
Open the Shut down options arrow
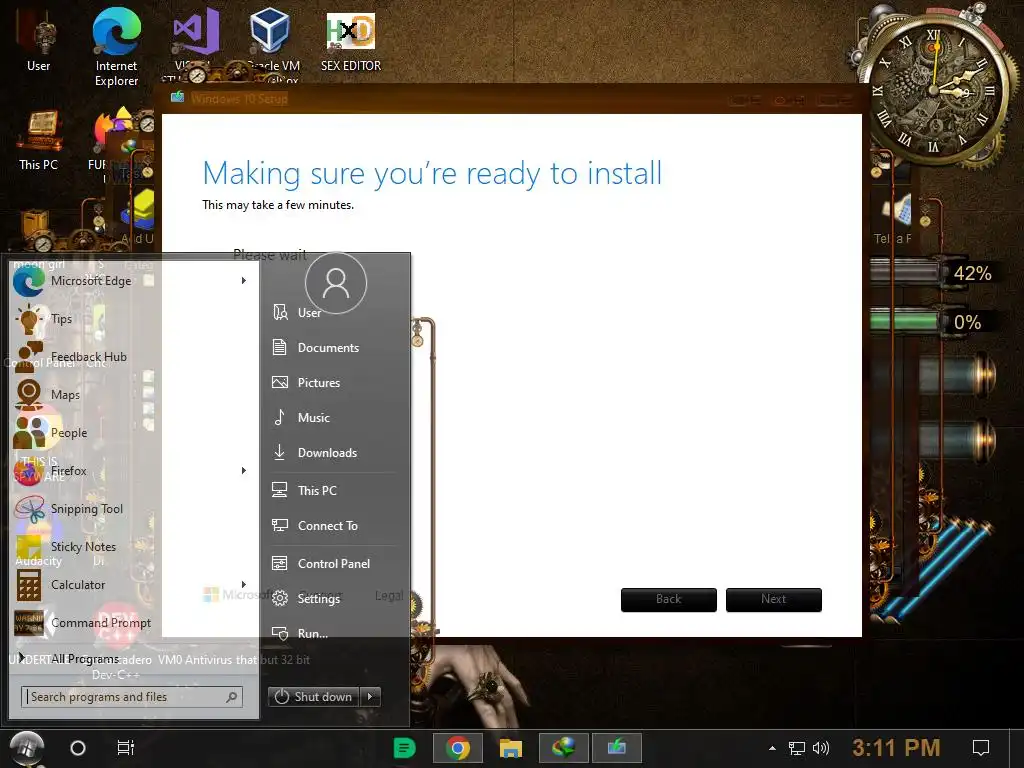click(370, 697)
